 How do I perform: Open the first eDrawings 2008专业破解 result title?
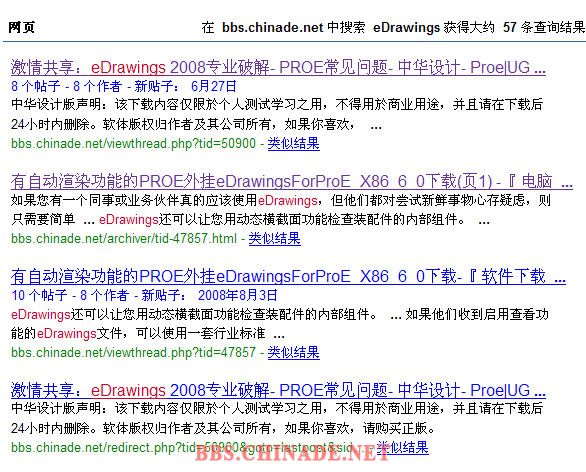coord(278,68)
